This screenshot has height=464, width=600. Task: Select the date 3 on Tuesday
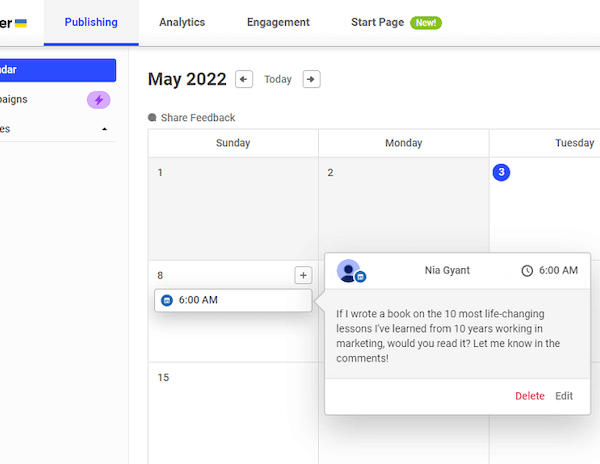(x=501, y=173)
